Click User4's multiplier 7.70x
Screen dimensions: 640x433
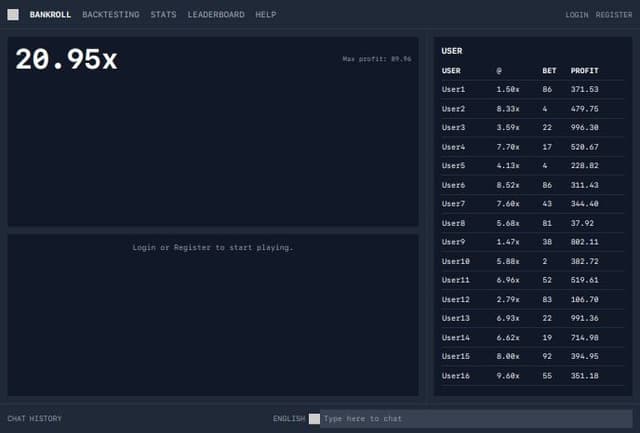508,147
